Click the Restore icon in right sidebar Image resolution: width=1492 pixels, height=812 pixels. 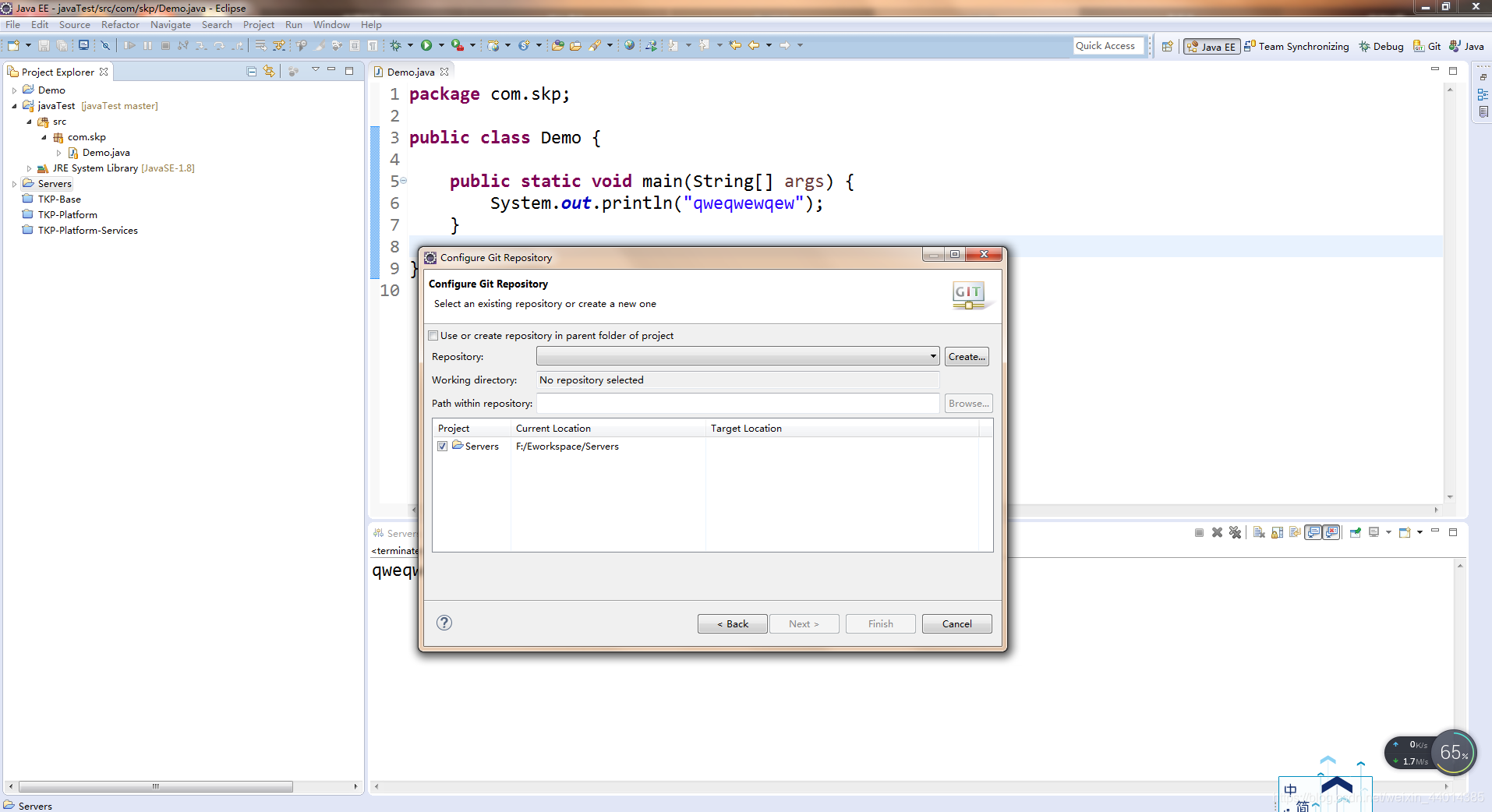(1483, 77)
